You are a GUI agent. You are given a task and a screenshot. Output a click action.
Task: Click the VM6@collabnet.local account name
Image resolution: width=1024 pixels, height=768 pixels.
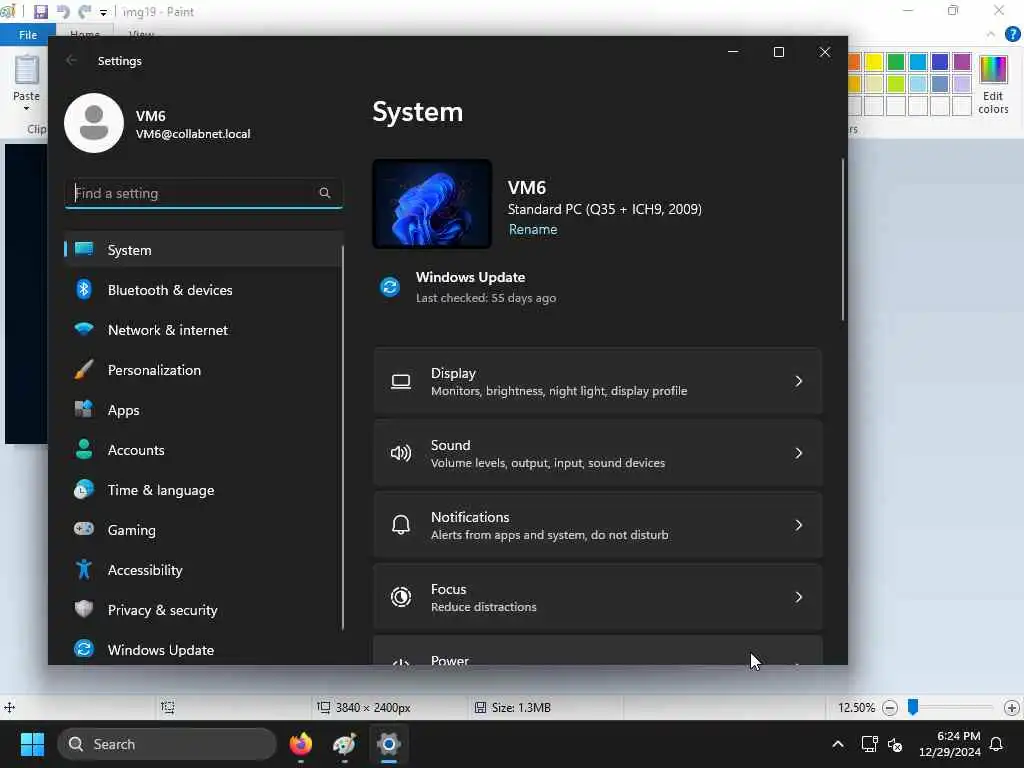[193, 134]
